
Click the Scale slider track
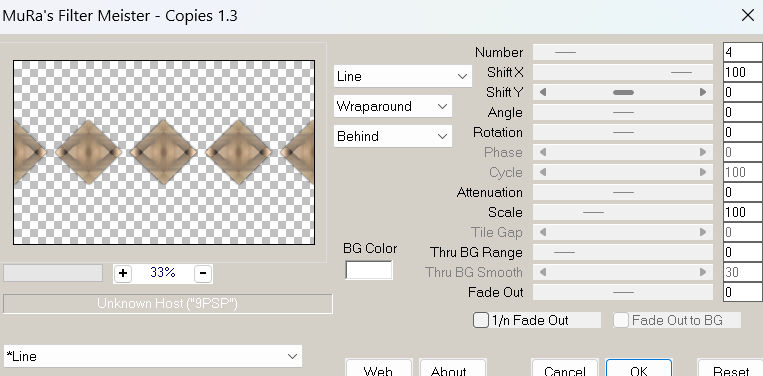coord(623,213)
